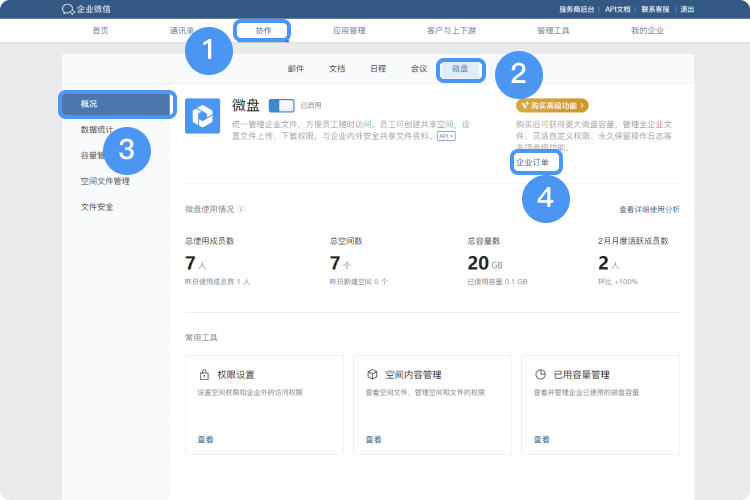Viewport: 750px width, 500px height.
Task: Click the 常用工具 heading
Action: pos(201,338)
